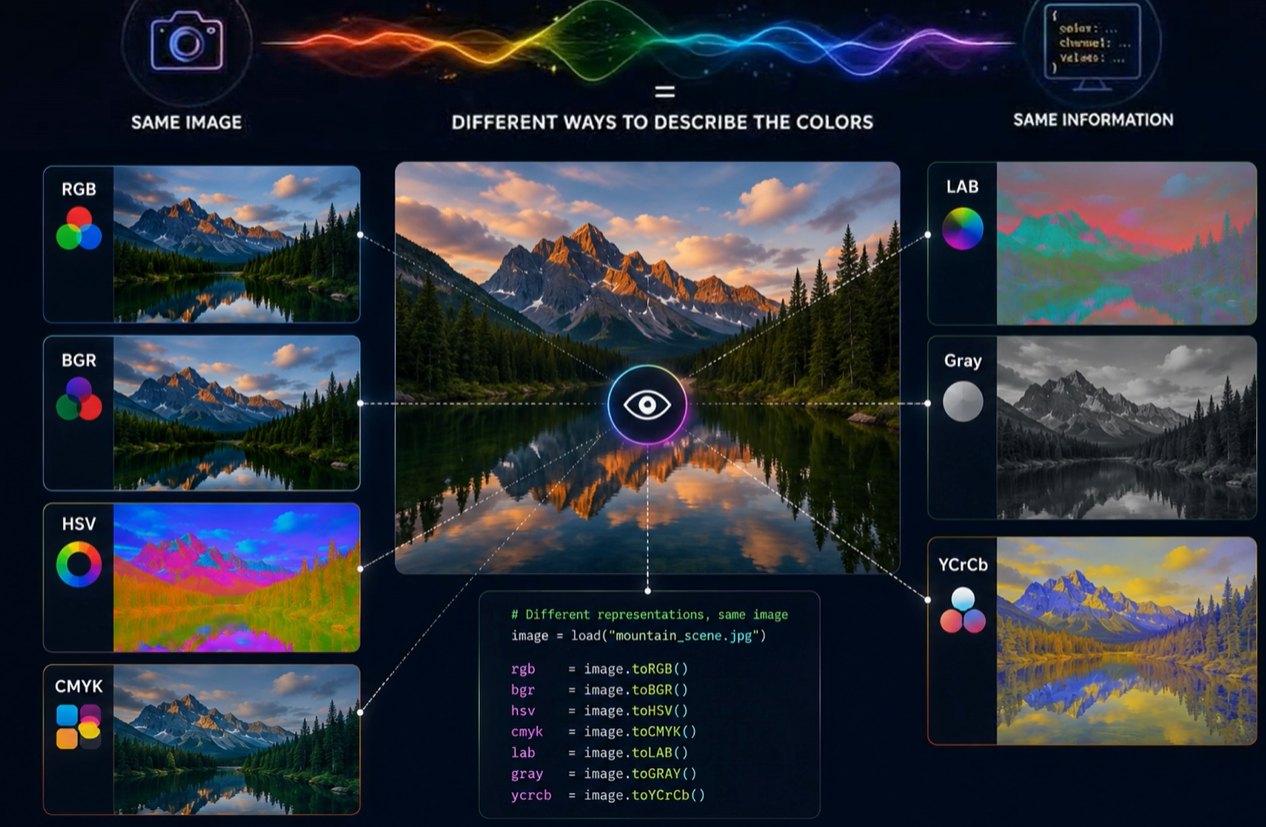Image resolution: width=1266 pixels, height=827 pixels.
Task: Click the YCrCb label text
Action: click(x=963, y=565)
